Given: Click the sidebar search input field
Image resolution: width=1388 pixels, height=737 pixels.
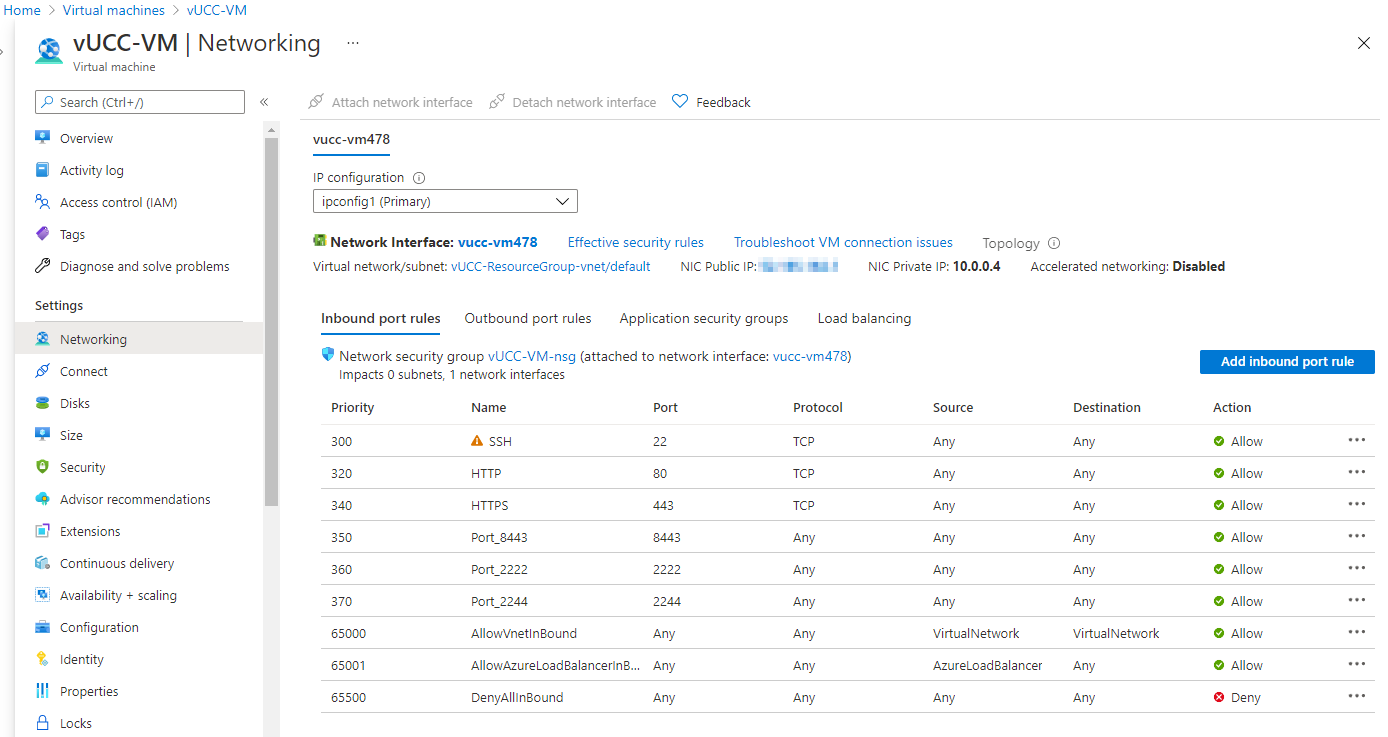Looking at the screenshot, I should (140, 102).
